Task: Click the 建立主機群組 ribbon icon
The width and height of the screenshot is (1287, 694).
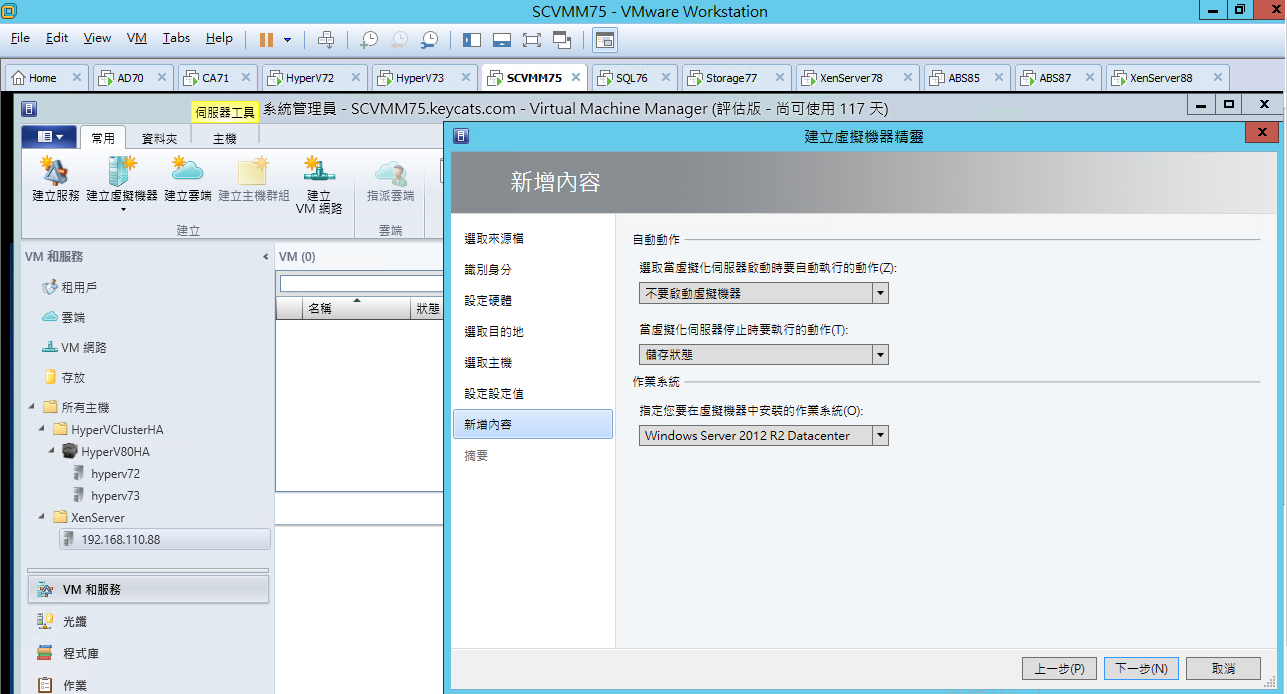Action: [x=254, y=180]
